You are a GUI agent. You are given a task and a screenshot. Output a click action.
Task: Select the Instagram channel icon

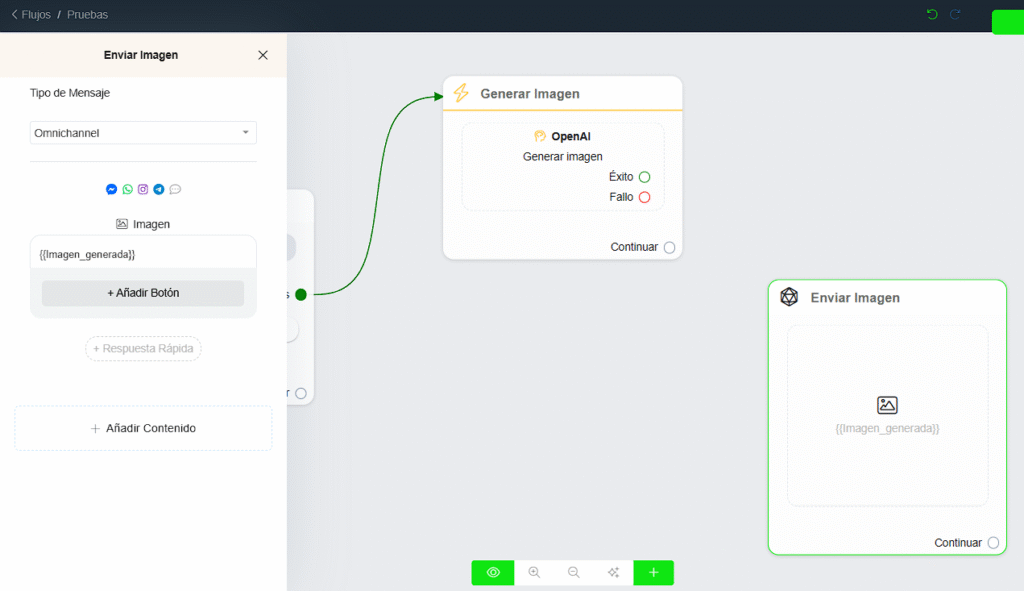click(143, 189)
